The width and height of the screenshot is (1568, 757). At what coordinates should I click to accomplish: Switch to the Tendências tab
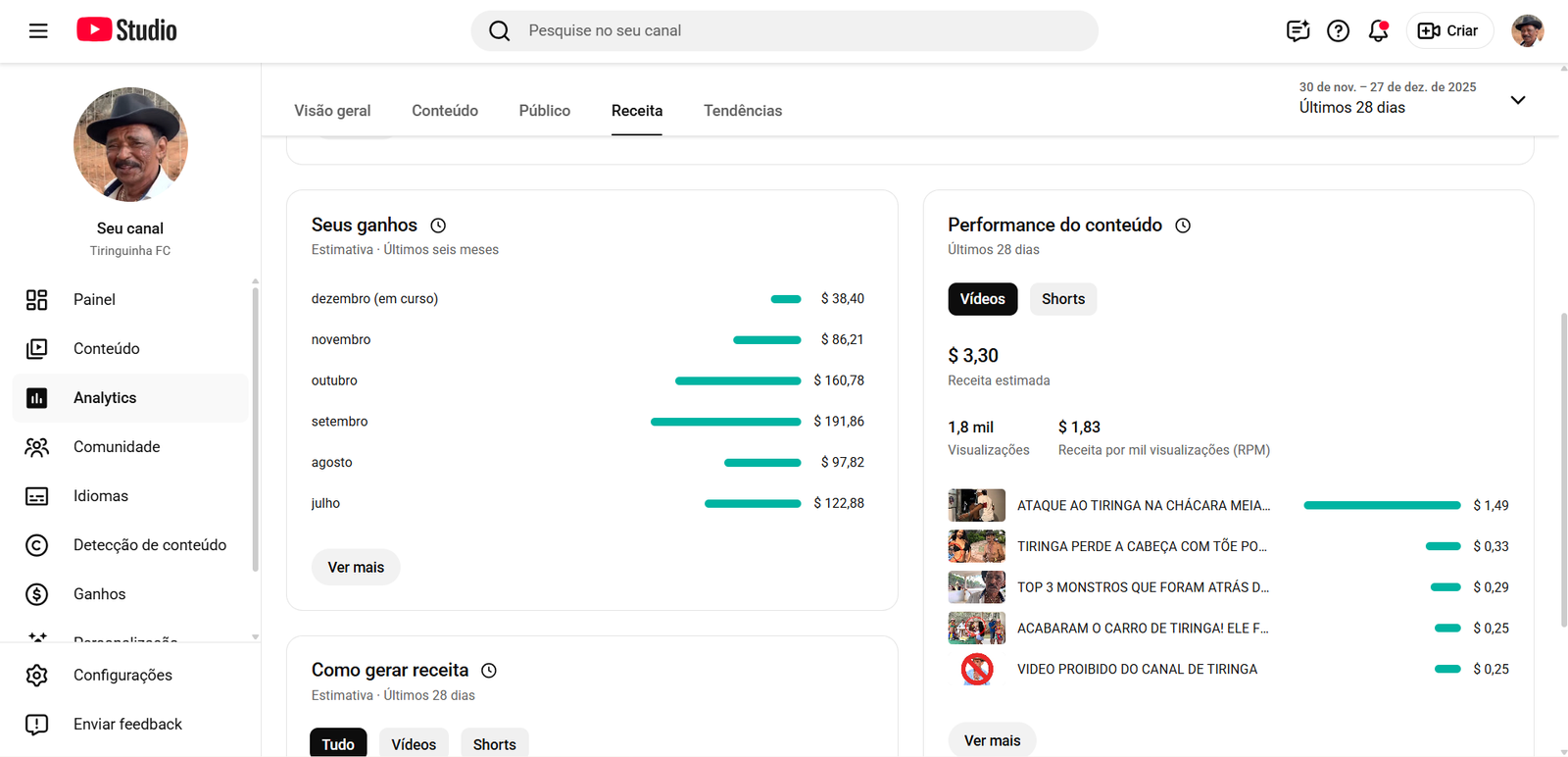tap(743, 111)
